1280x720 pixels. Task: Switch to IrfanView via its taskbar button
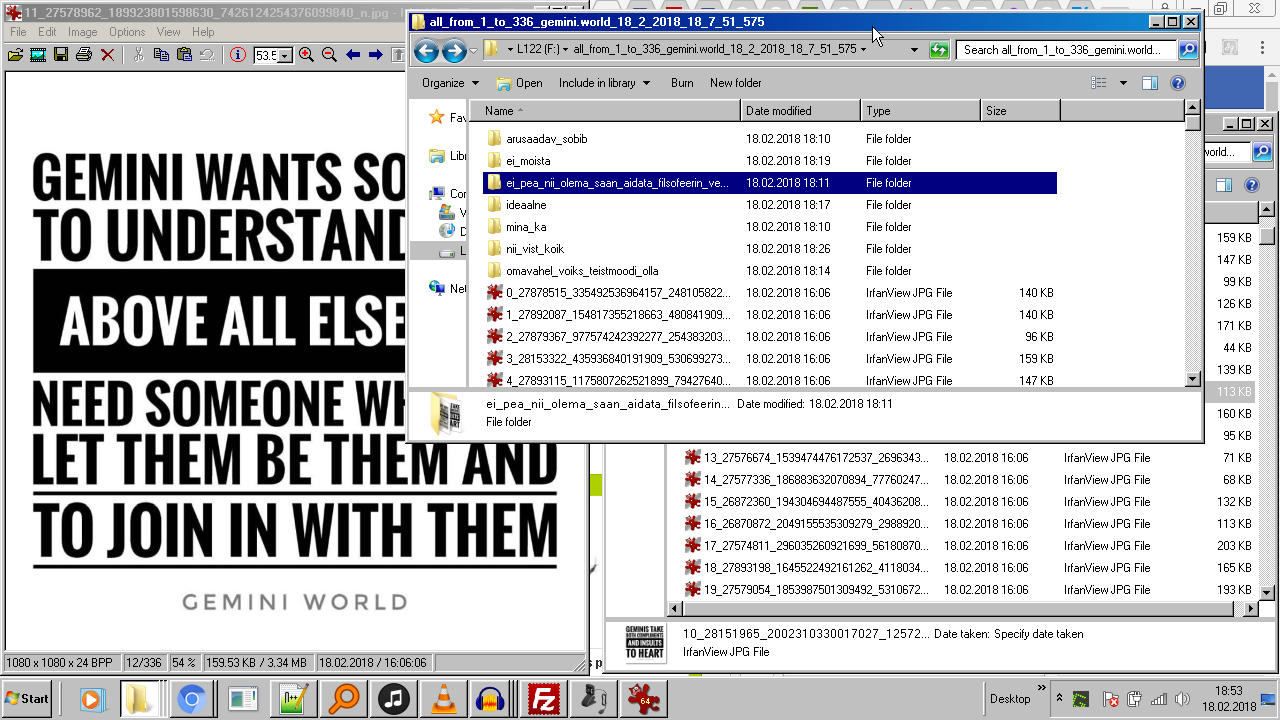click(x=643, y=699)
